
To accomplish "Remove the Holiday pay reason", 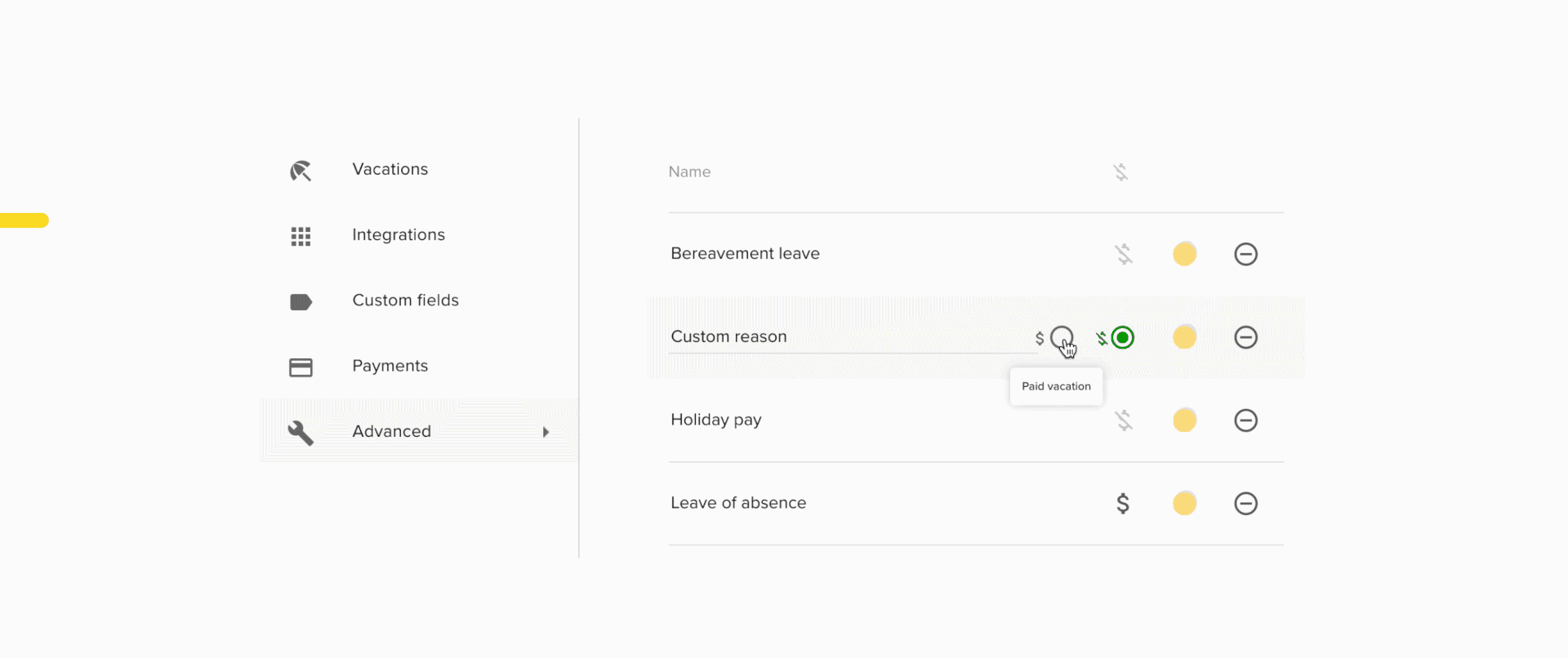I will (x=1245, y=420).
